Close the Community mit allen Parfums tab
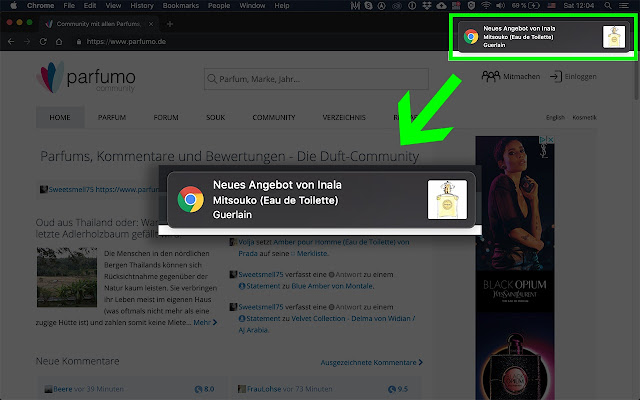Viewport: 640px width, 400px height. click(x=151, y=24)
